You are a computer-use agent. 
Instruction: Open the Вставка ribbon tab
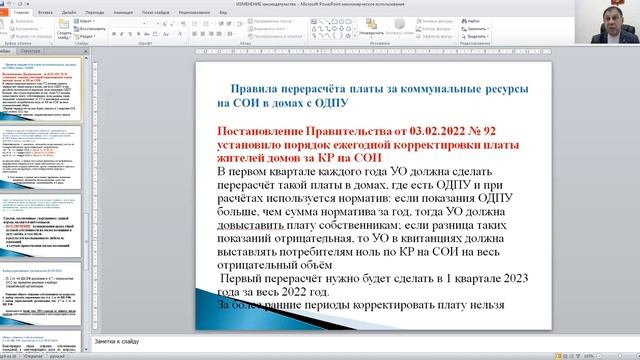(45, 13)
